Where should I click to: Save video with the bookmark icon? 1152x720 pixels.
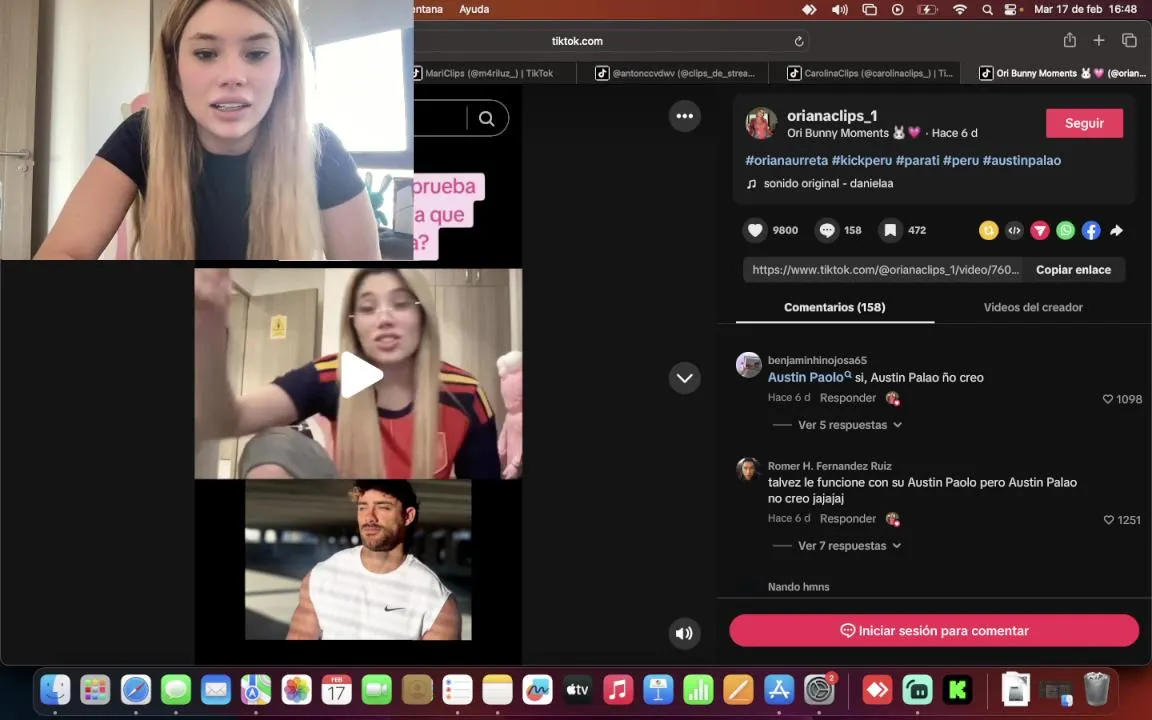(x=890, y=230)
